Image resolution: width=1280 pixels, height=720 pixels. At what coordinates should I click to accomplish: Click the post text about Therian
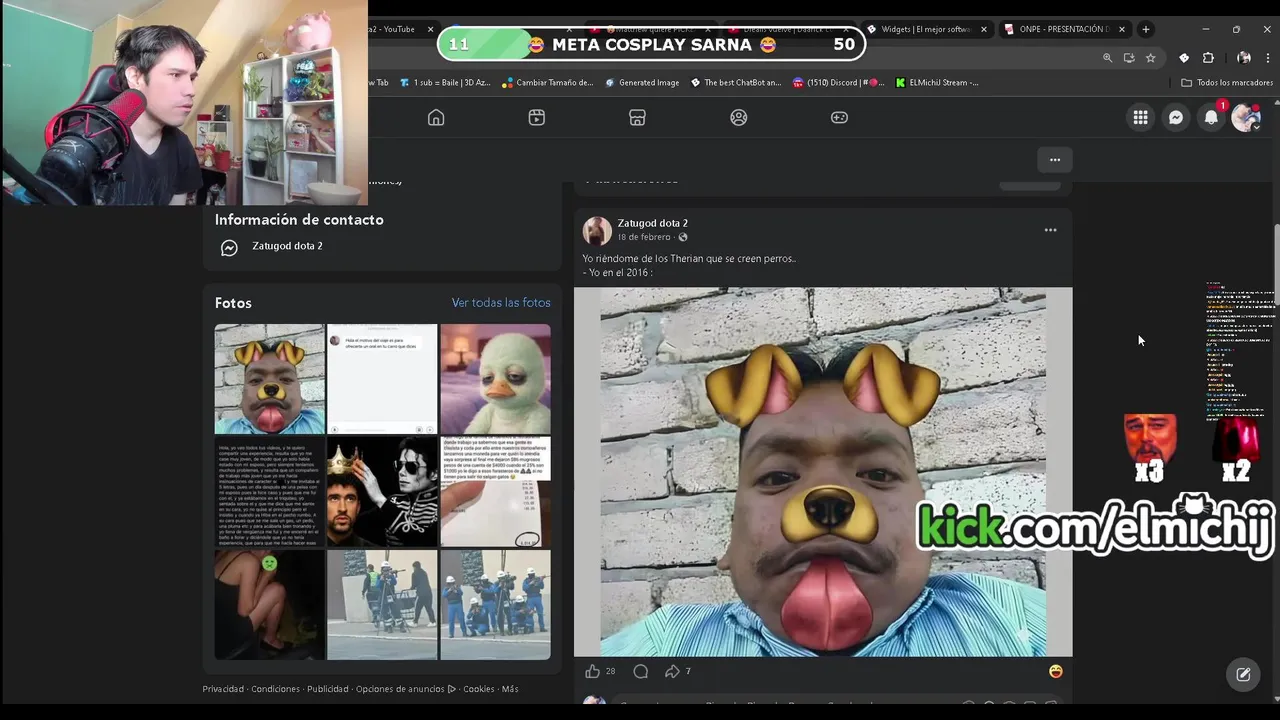(x=689, y=265)
